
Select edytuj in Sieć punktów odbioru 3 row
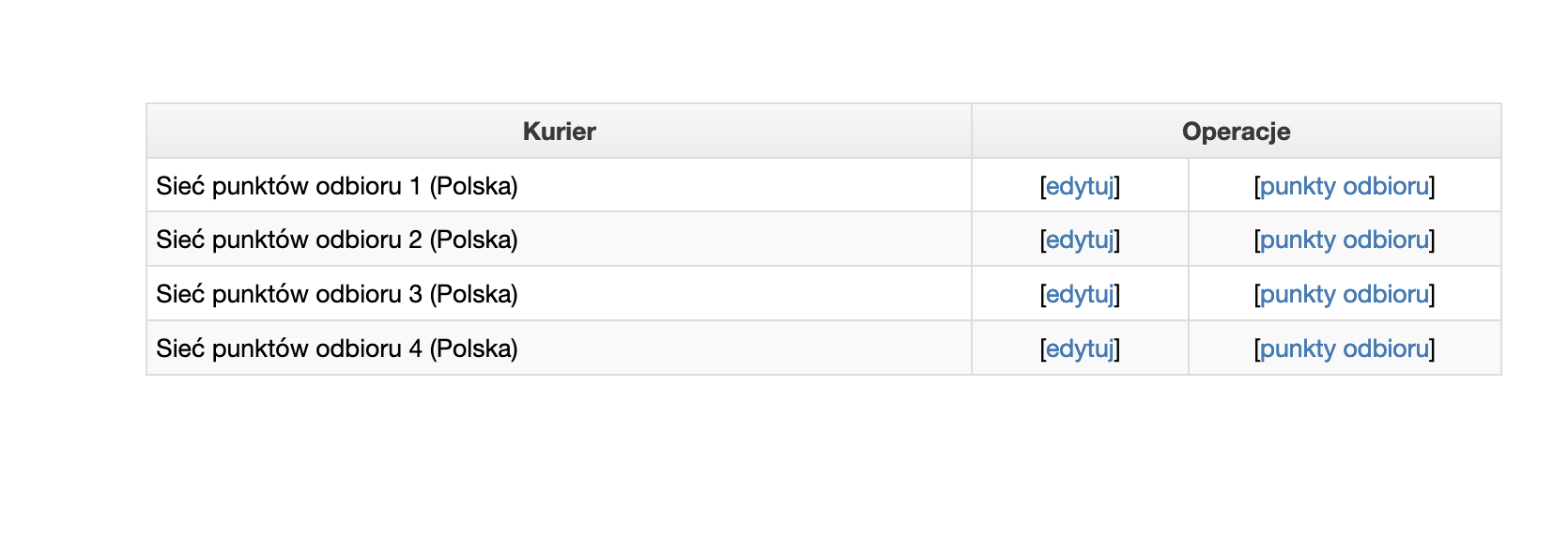point(1080,294)
